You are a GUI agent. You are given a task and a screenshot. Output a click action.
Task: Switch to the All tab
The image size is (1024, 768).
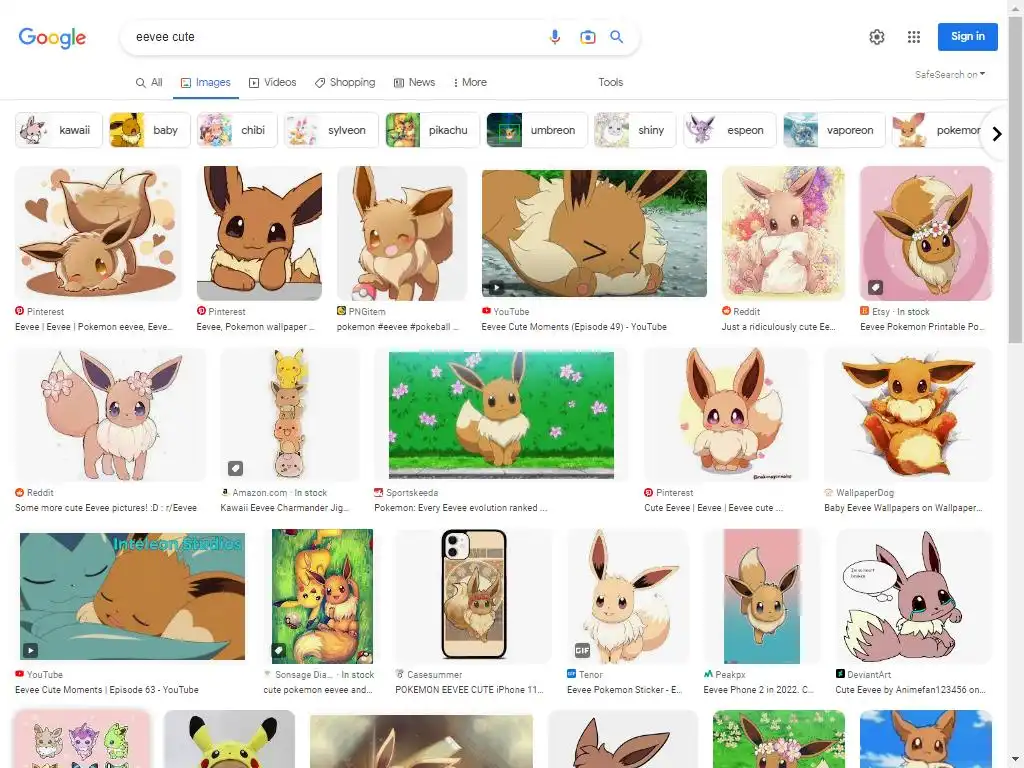[149, 82]
